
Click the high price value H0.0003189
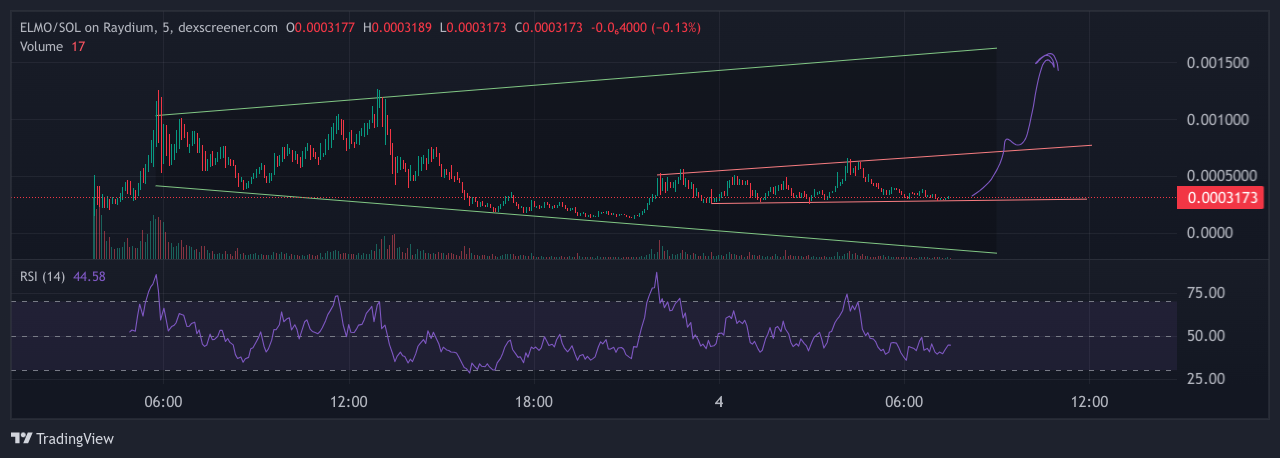click(397, 27)
